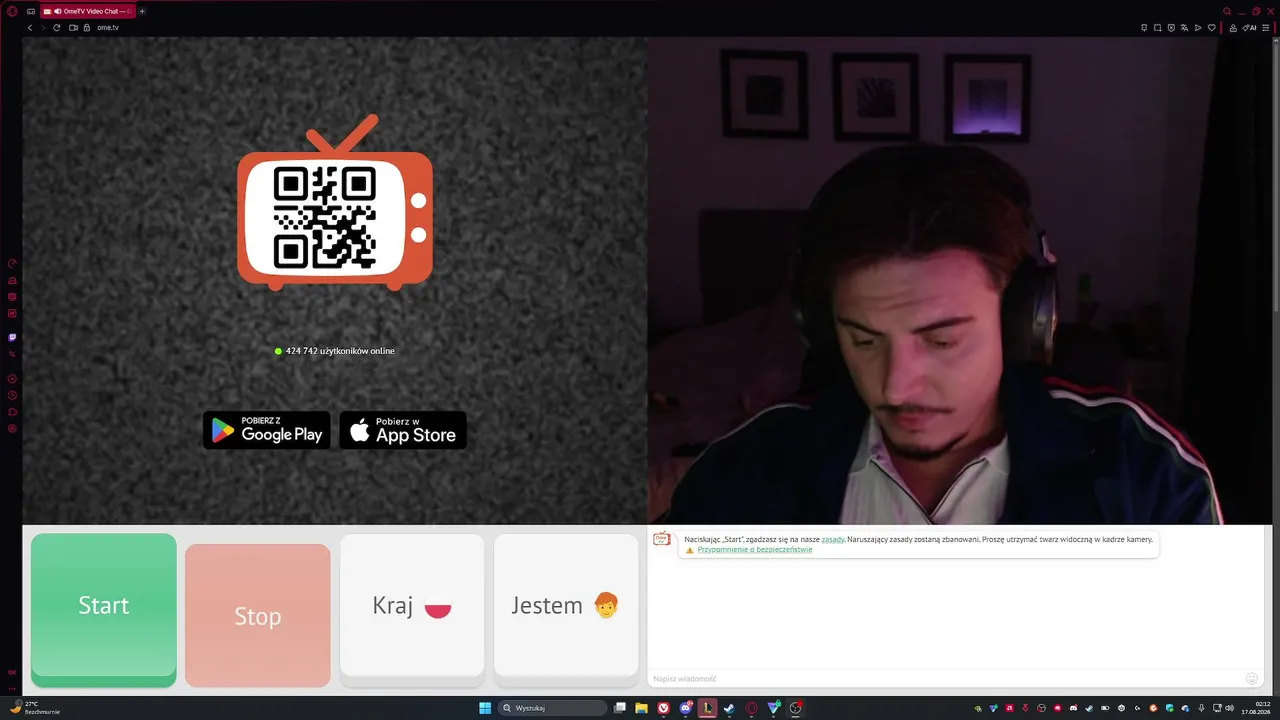Image resolution: width=1280 pixels, height=720 pixels.
Task: Open Vivaldi browser from the taskbar
Action: click(x=664, y=708)
